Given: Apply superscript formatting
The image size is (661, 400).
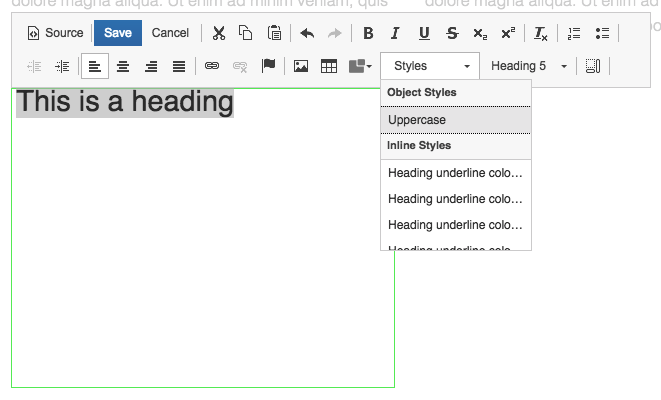Looking at the screenshot, I should pyautogui.click(x=508, y=33).
